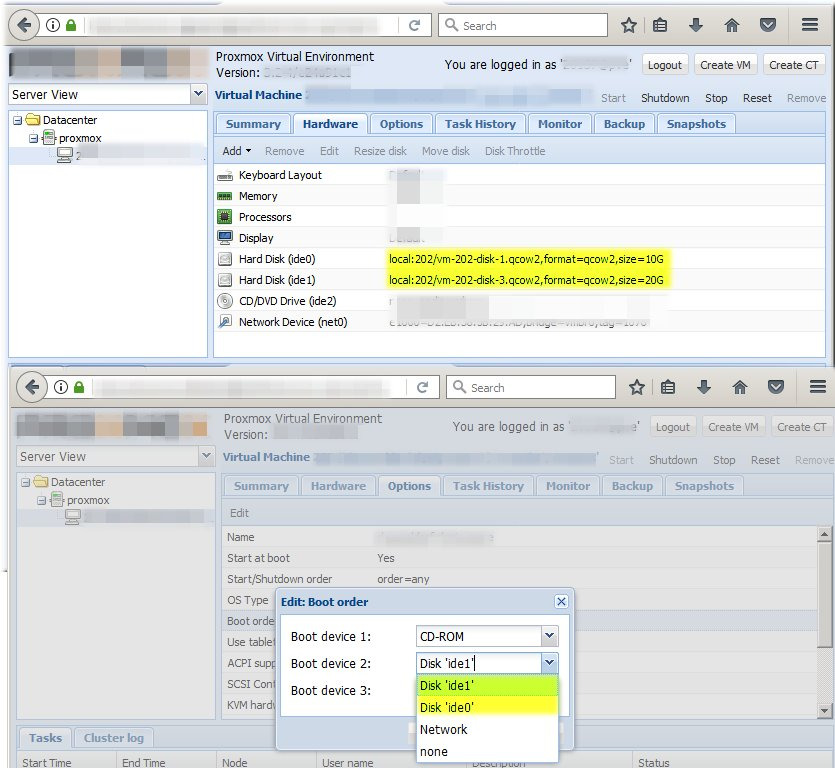The width and height of the screenshot is (835, 768).
Task: Open the Tasks tab in the bottom panel
Action: [x=45, y=738]
